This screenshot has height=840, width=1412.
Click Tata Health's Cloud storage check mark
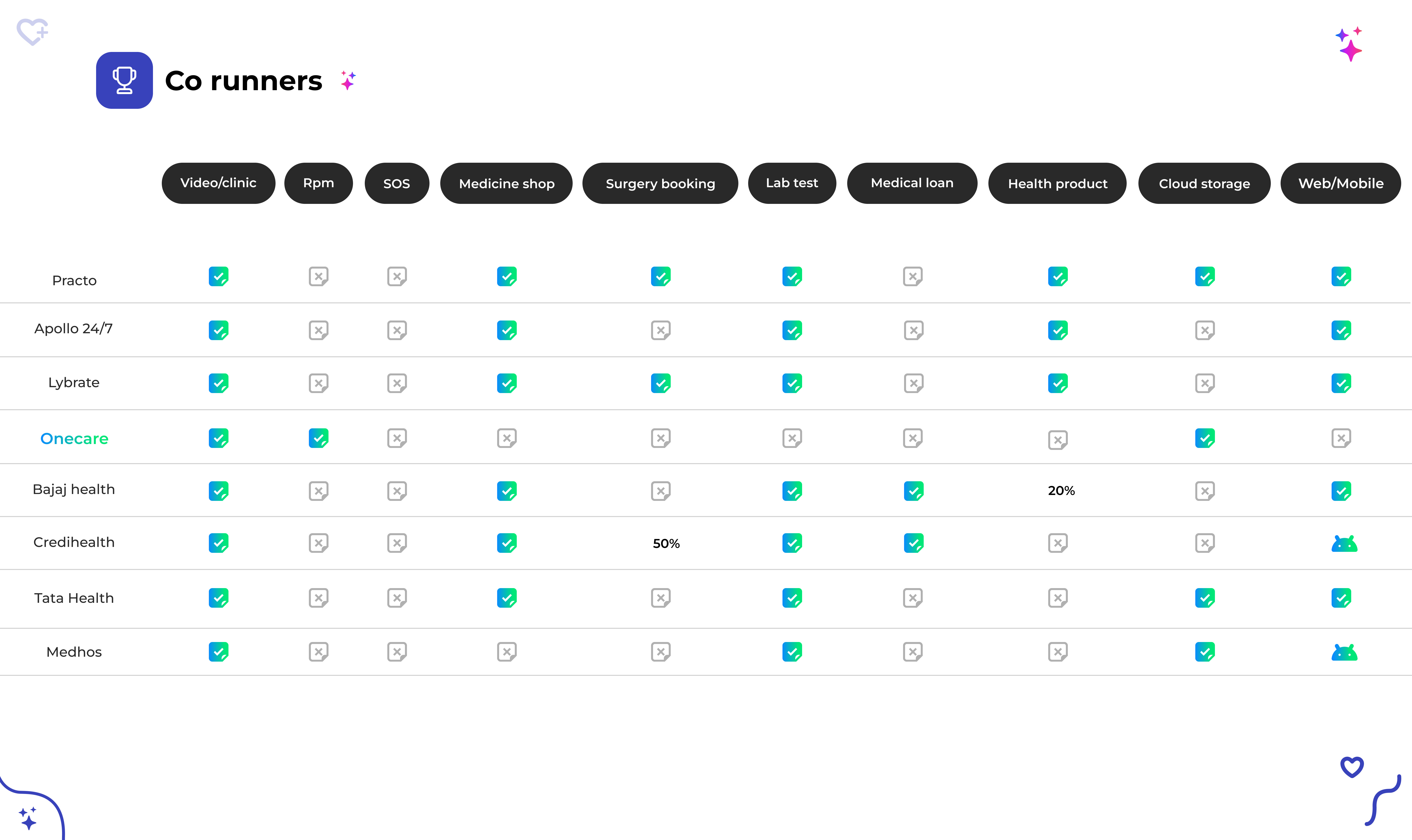[1205, 598]
